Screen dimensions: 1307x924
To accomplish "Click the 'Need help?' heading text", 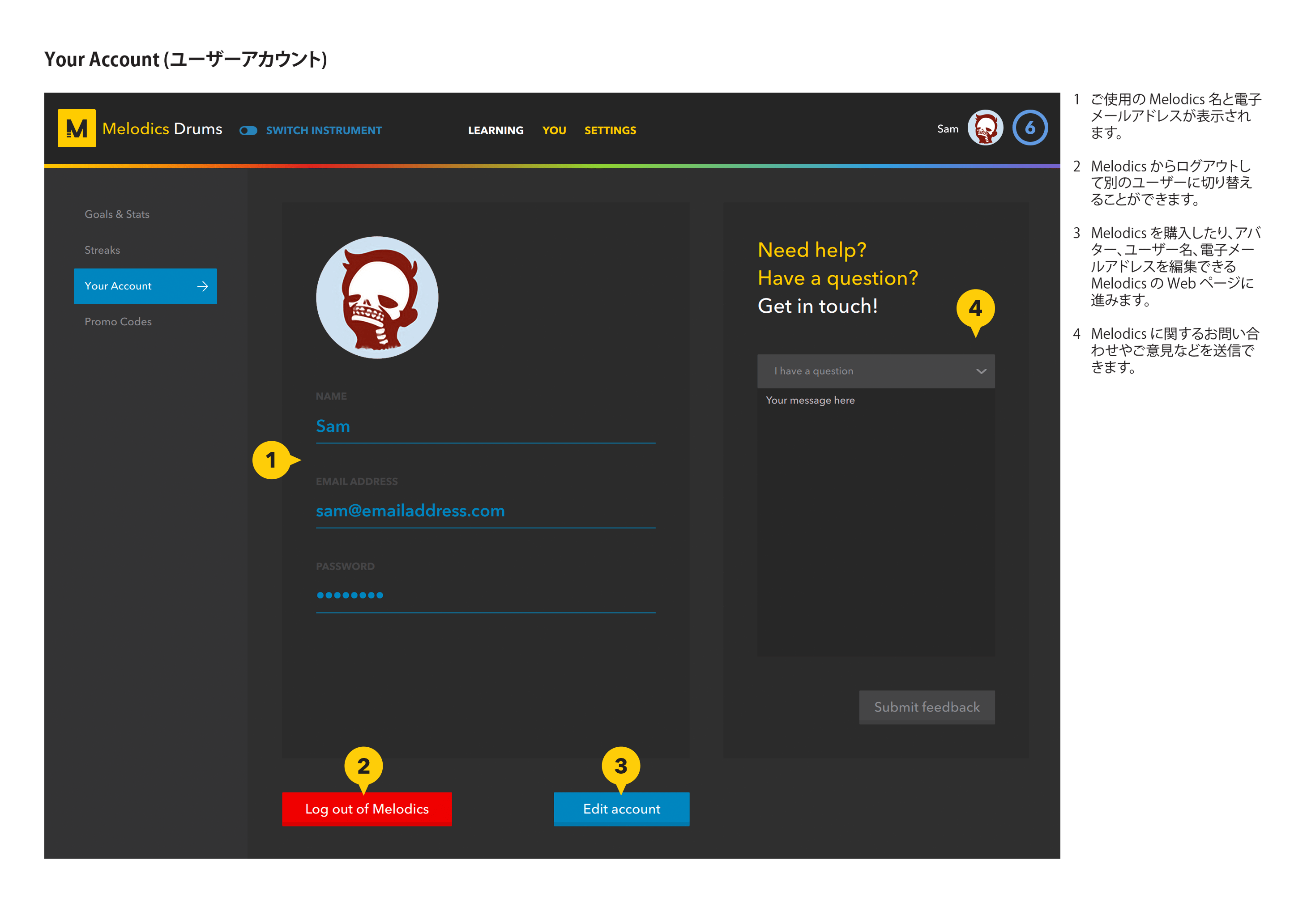I will tap(812, 250).
